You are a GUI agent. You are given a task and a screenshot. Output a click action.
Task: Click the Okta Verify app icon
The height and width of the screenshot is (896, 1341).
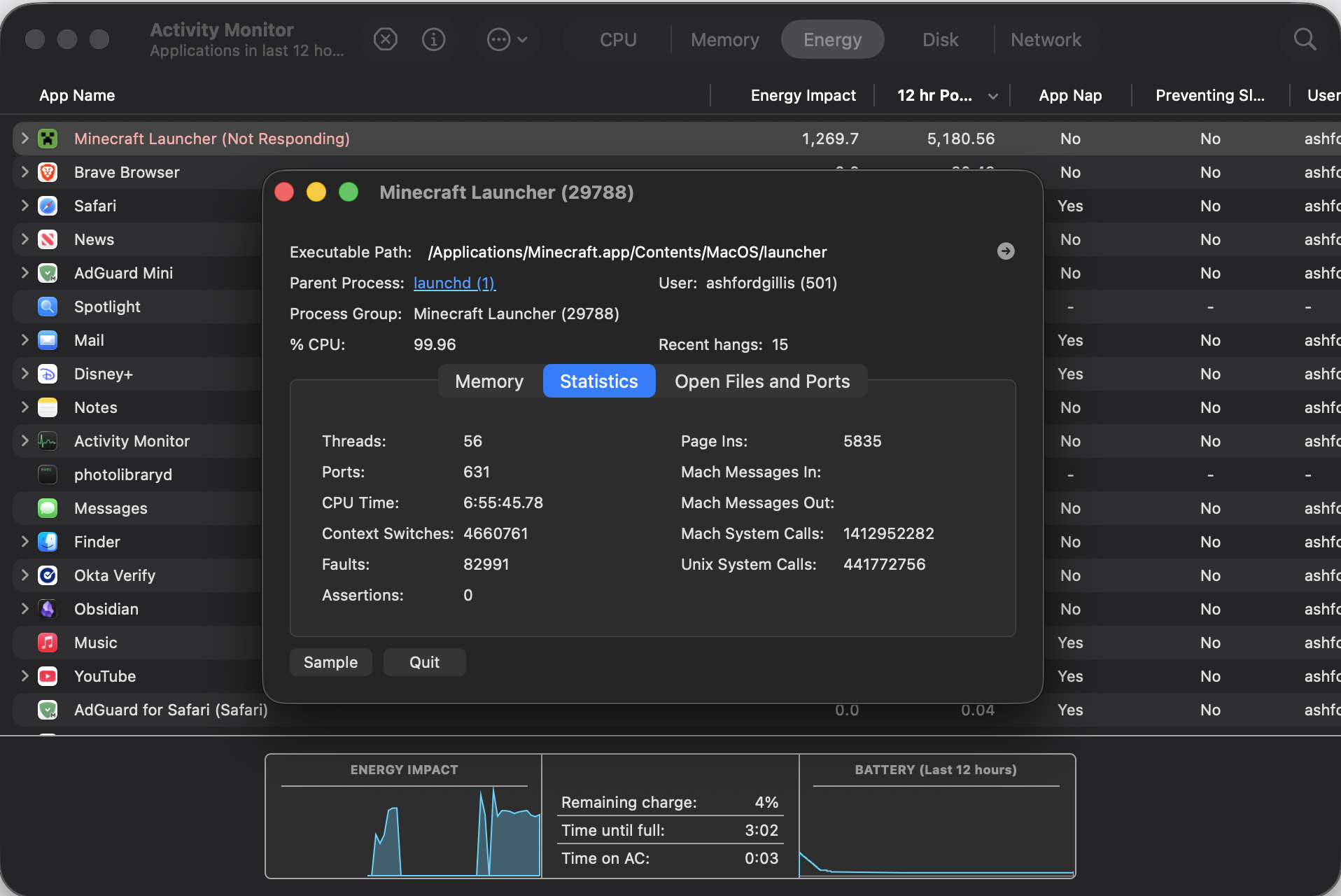pyautogui.click(x=48, y=575)
